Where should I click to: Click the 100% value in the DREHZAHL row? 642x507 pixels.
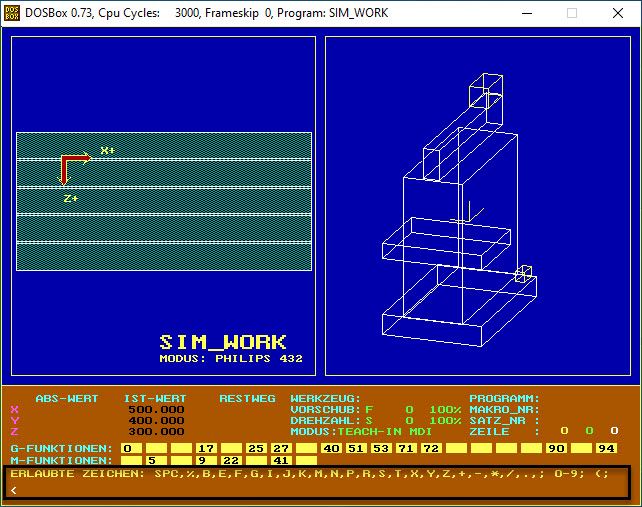pyautogui.click(x=445, y=421)
